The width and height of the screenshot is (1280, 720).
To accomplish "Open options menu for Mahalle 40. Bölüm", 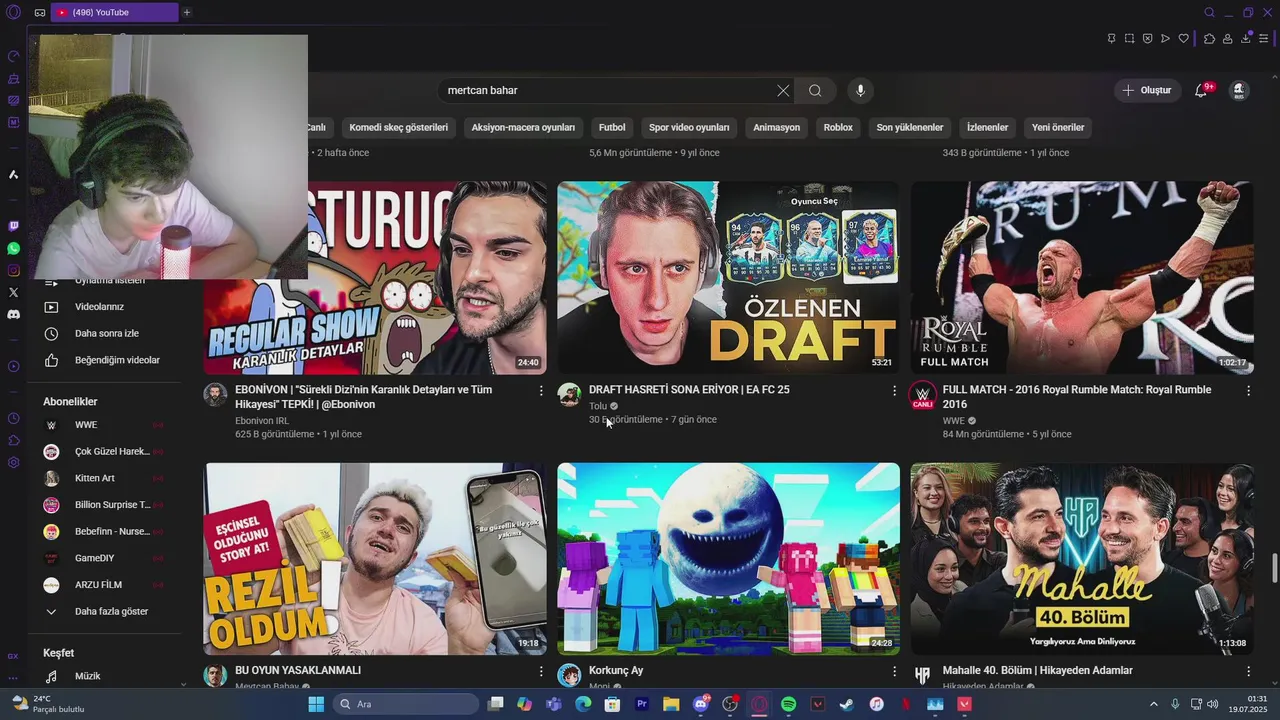I will pyautogui.click(x=1248, y=671).
